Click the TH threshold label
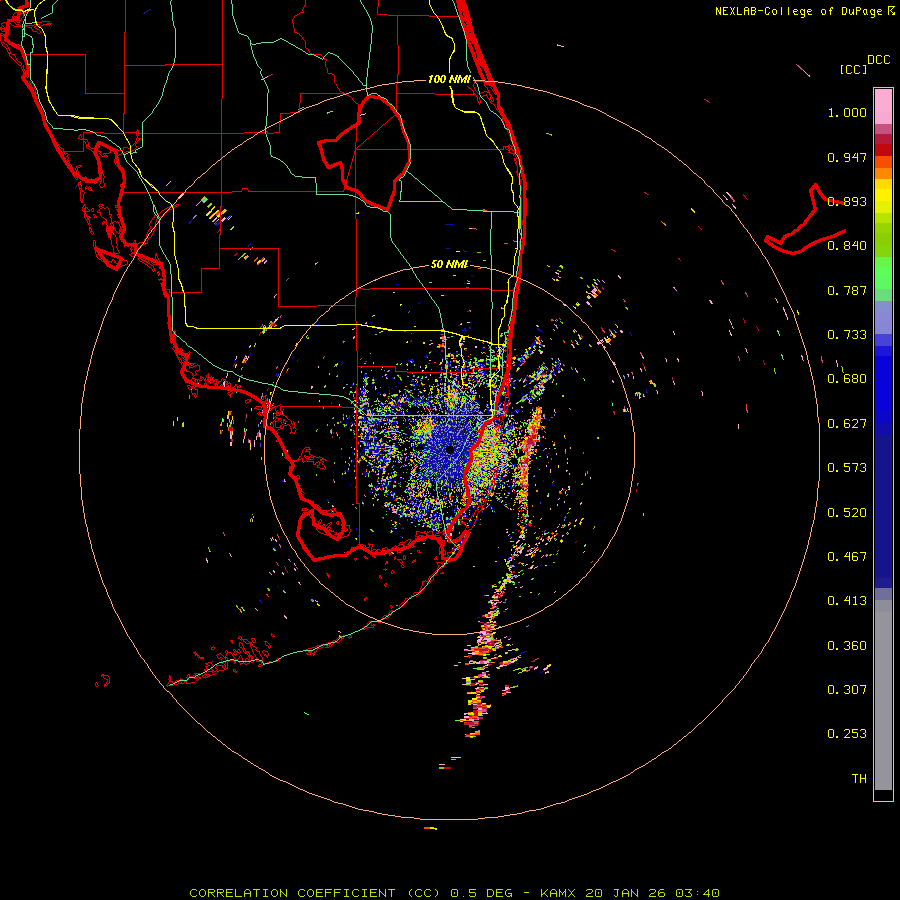The height and width of the screenshot is (900, 900). 859,779
